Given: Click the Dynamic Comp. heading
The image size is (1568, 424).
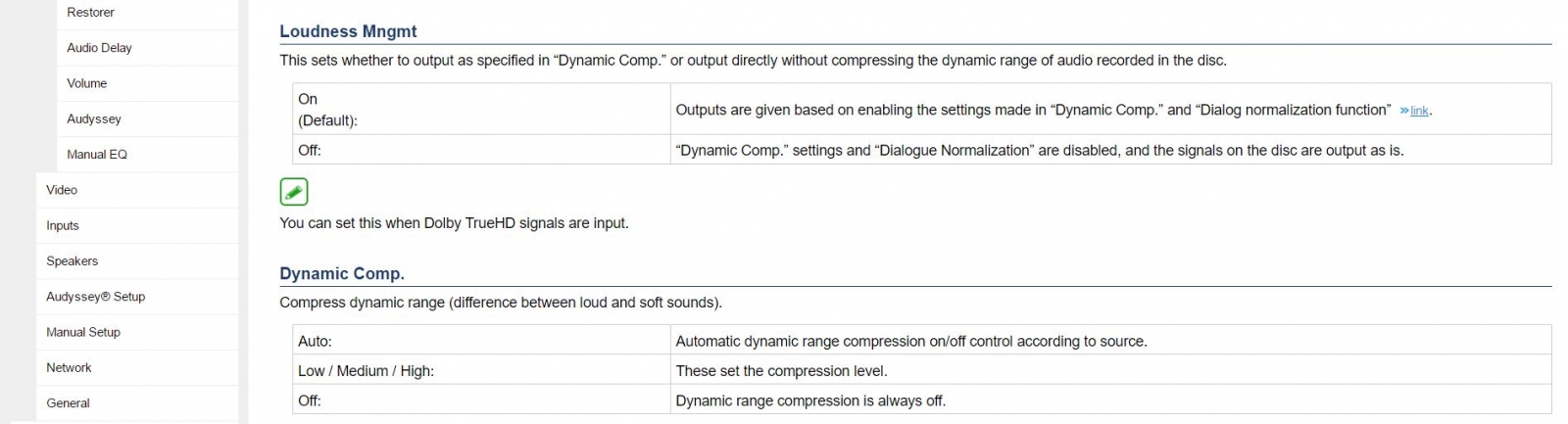Looking at the screenshot, I should click(x=342, y=274).
